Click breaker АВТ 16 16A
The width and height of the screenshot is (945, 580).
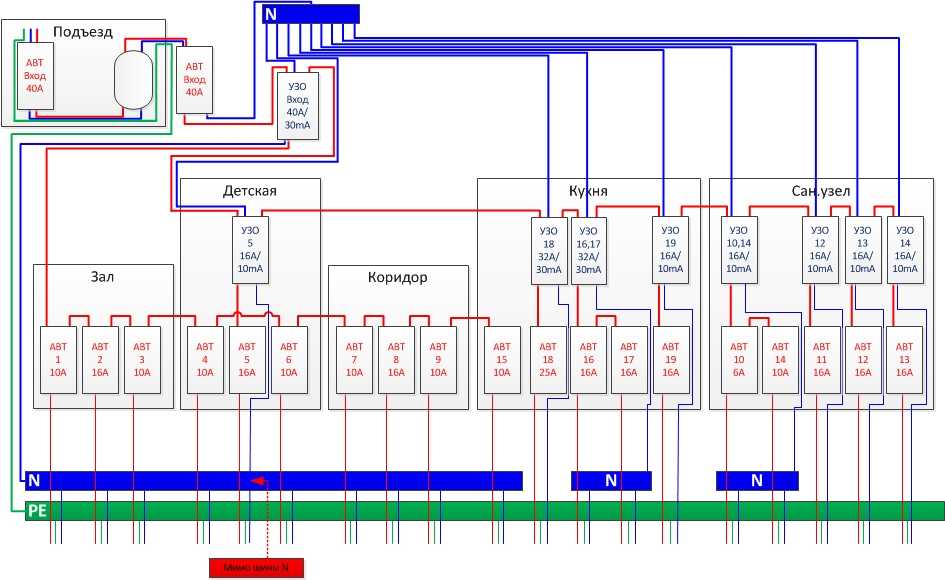(x=588, y=360)
